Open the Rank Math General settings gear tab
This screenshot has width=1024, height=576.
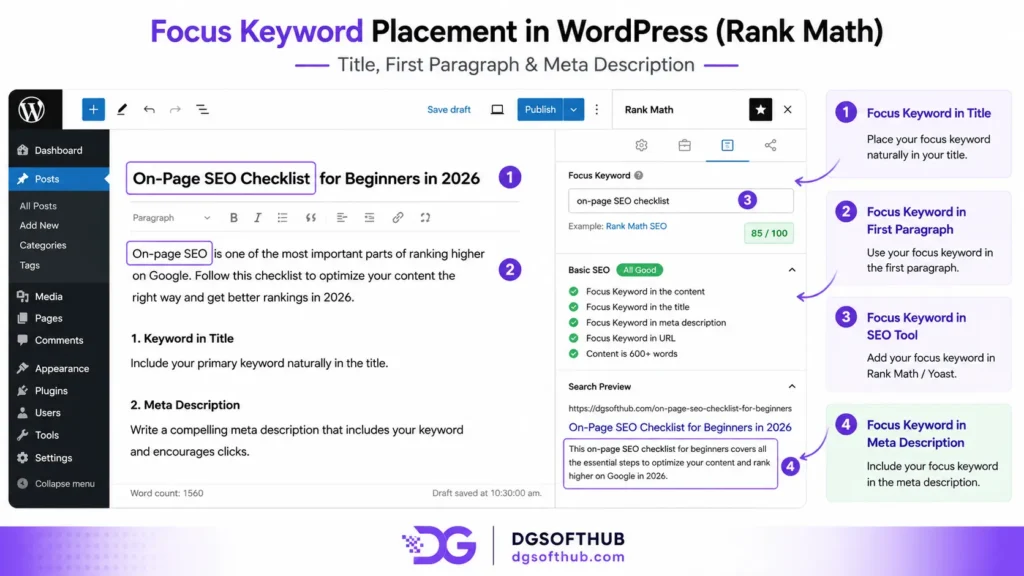tap(641, 145)
